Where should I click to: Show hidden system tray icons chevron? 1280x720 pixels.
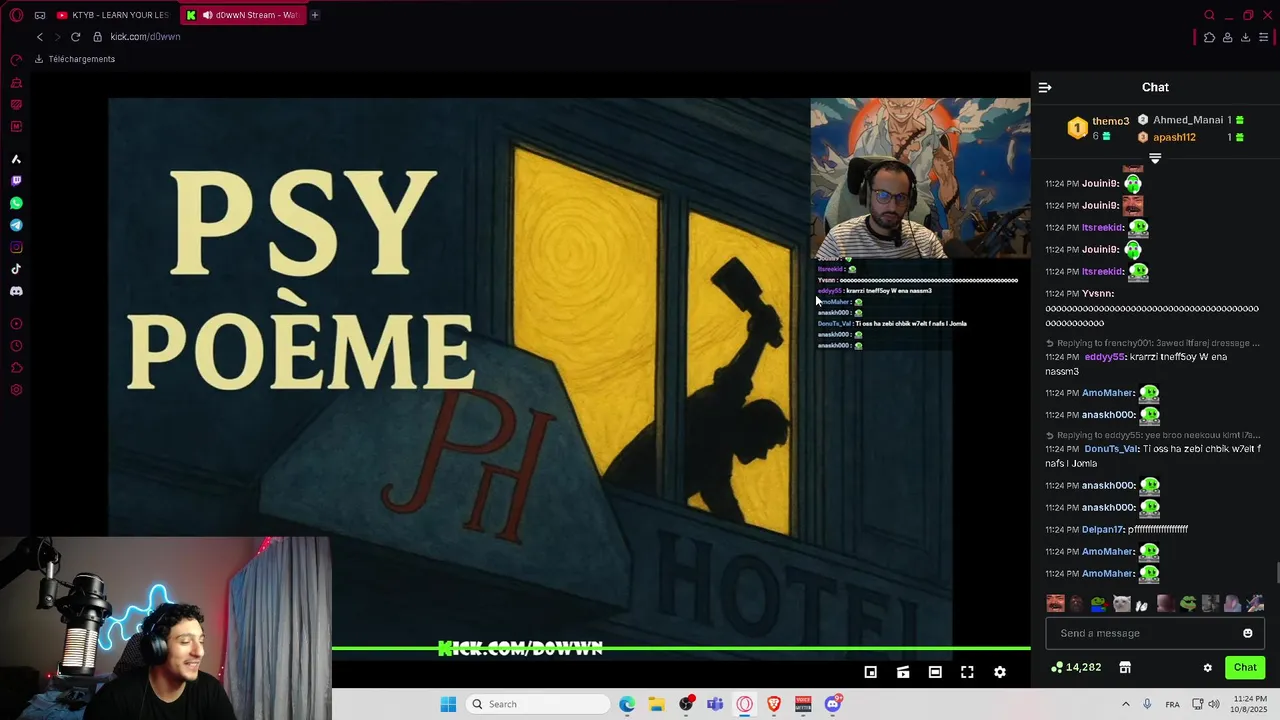(1125, 704)
